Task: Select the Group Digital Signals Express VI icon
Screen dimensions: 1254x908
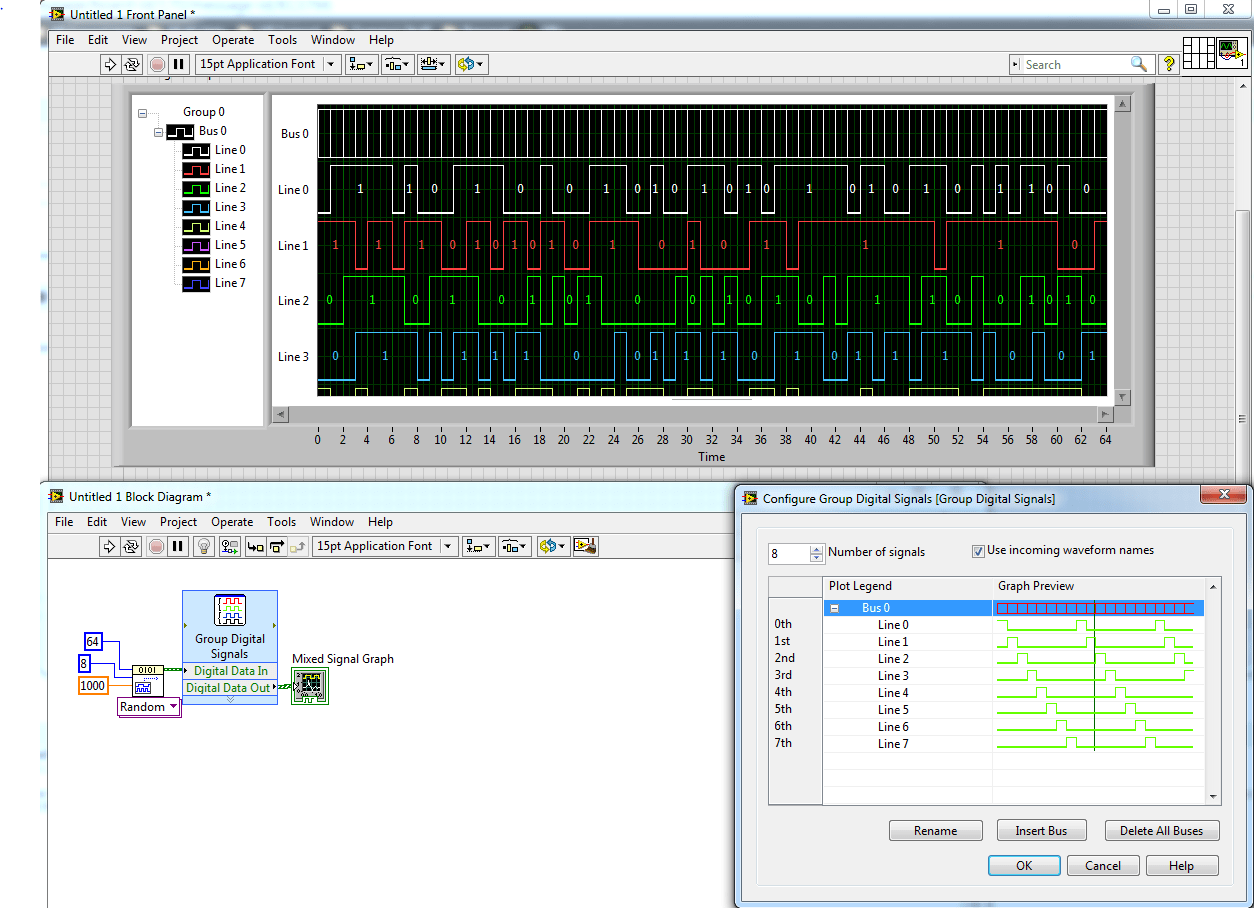Action: pos(230,610)
